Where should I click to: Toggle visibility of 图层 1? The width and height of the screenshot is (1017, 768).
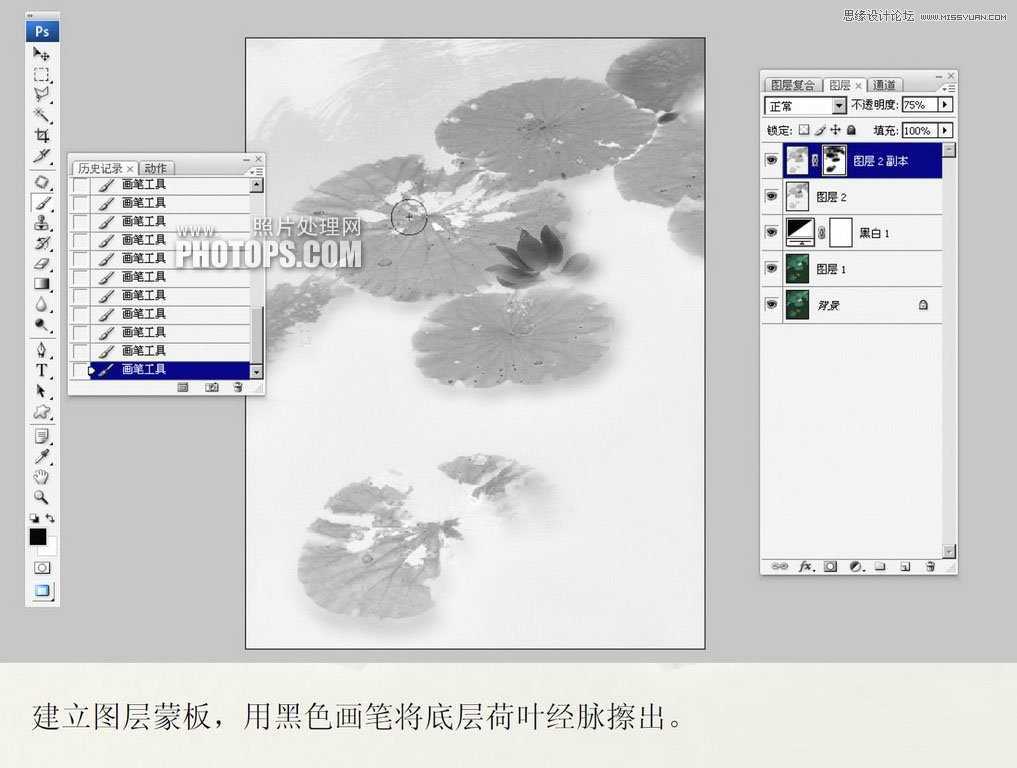[x=771, y=268]
